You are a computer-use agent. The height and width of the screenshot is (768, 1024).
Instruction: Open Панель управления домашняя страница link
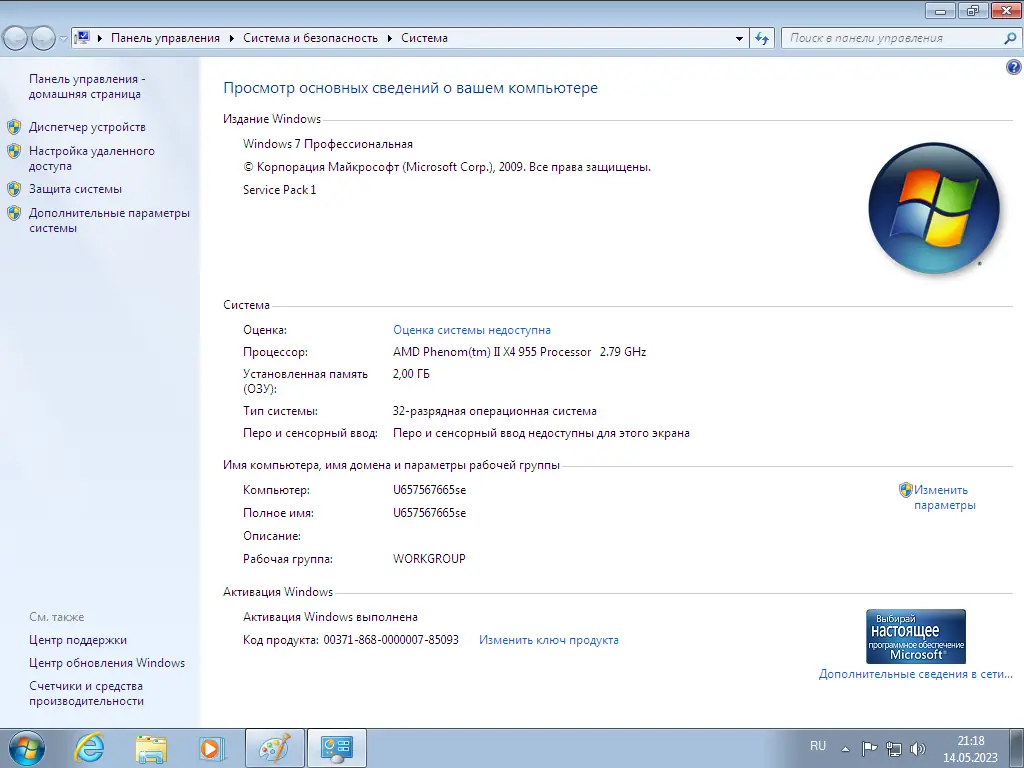pyautogui.click(x=87, y=86)
